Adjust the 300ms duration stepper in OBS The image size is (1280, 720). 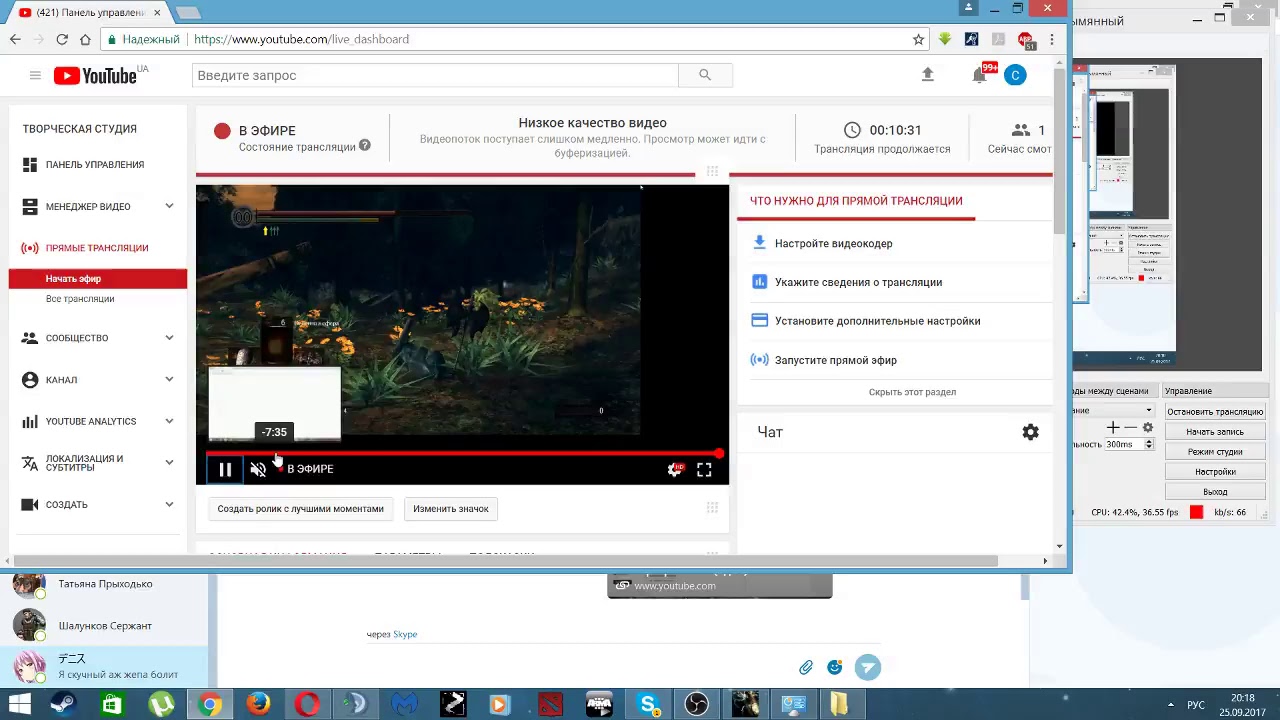click(1148, 444)
